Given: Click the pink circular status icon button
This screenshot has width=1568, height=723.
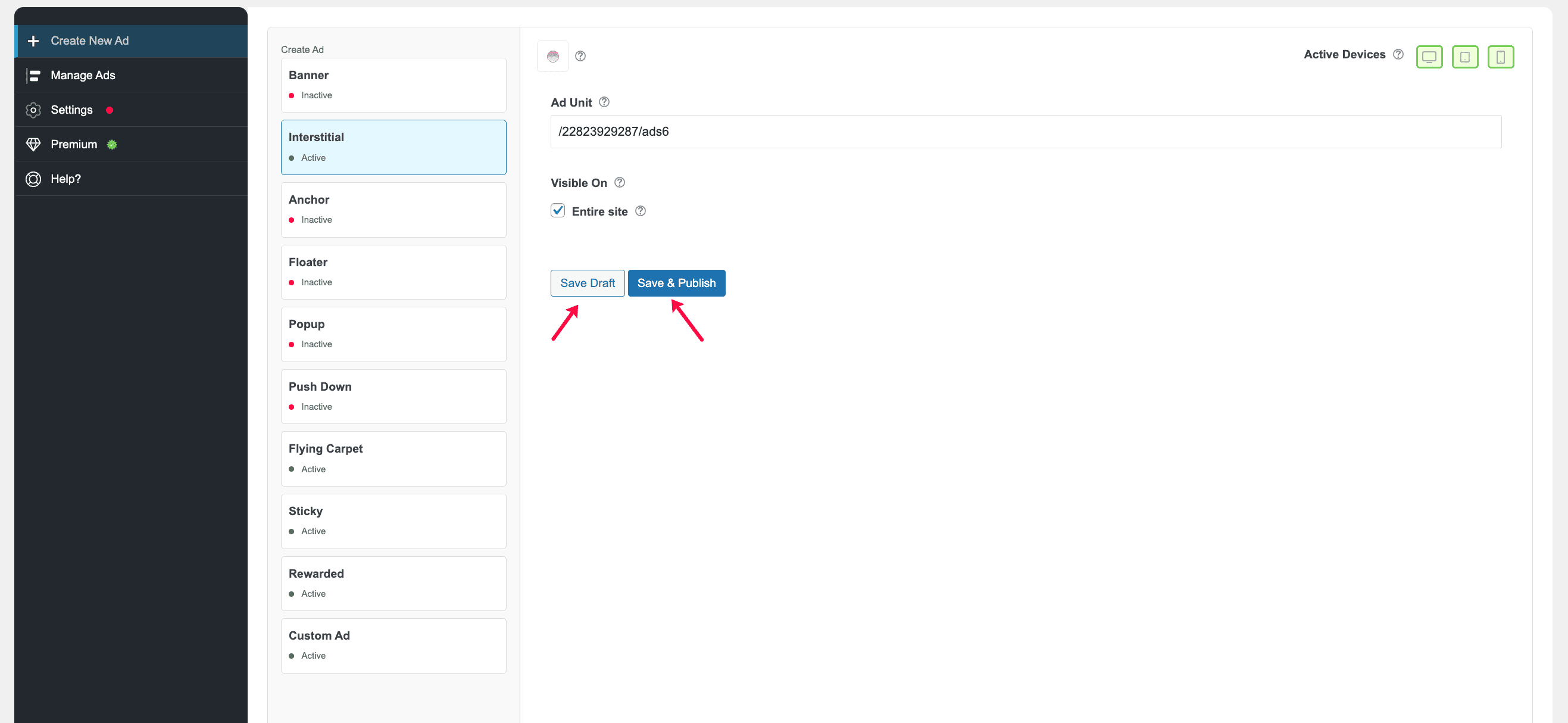Looking at the screenshot, I should [x=552, y=56].
